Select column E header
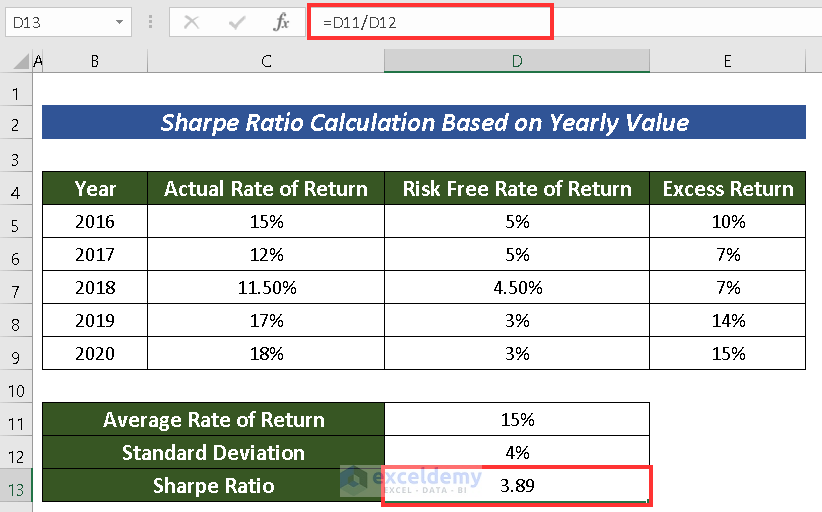Viewport: 822px width, 512px height. [727, 61]
